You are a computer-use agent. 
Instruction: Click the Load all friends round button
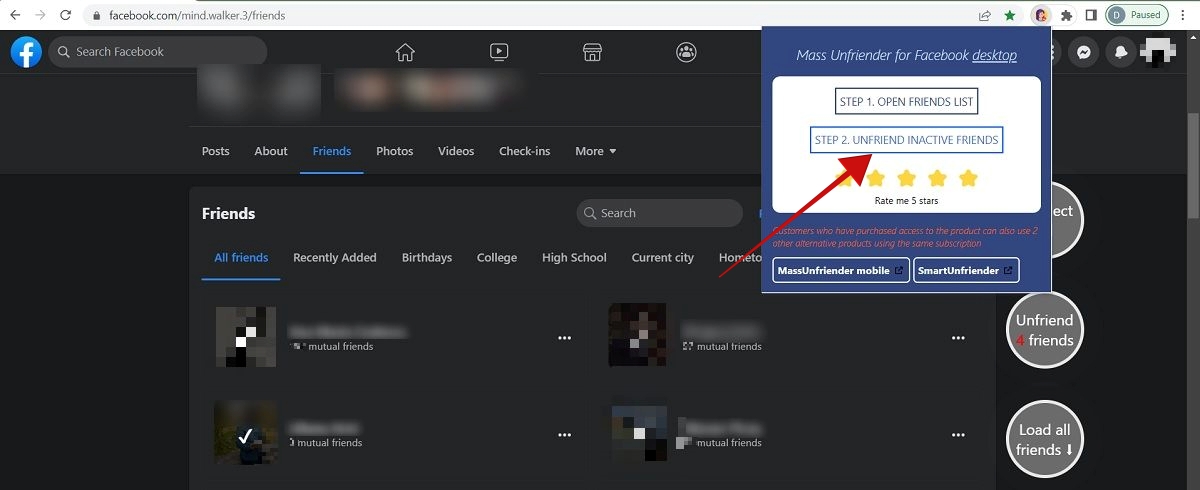point(1045,440)
